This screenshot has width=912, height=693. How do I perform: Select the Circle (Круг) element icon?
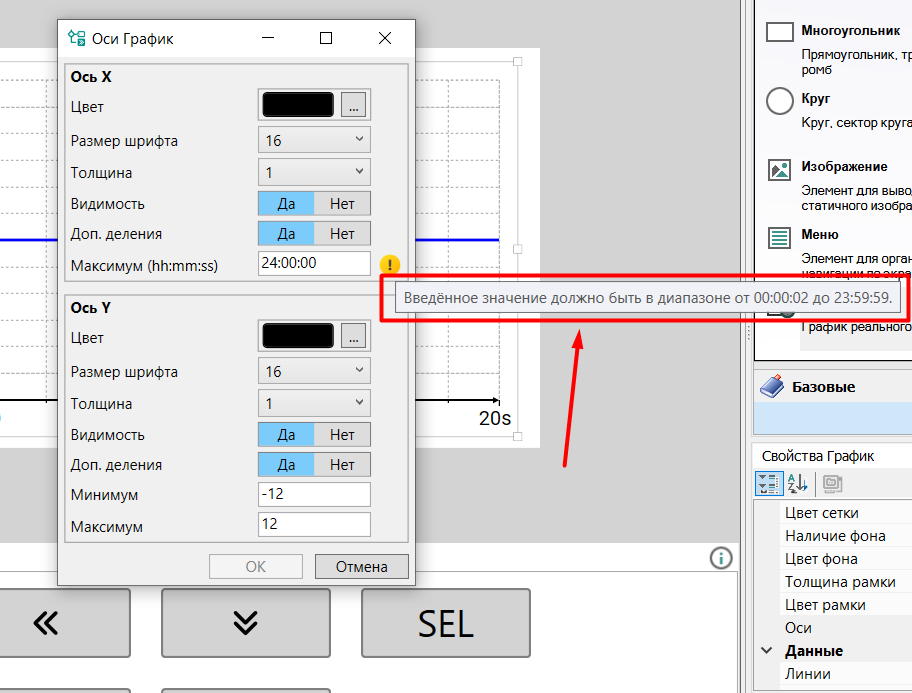pos(779,101)
